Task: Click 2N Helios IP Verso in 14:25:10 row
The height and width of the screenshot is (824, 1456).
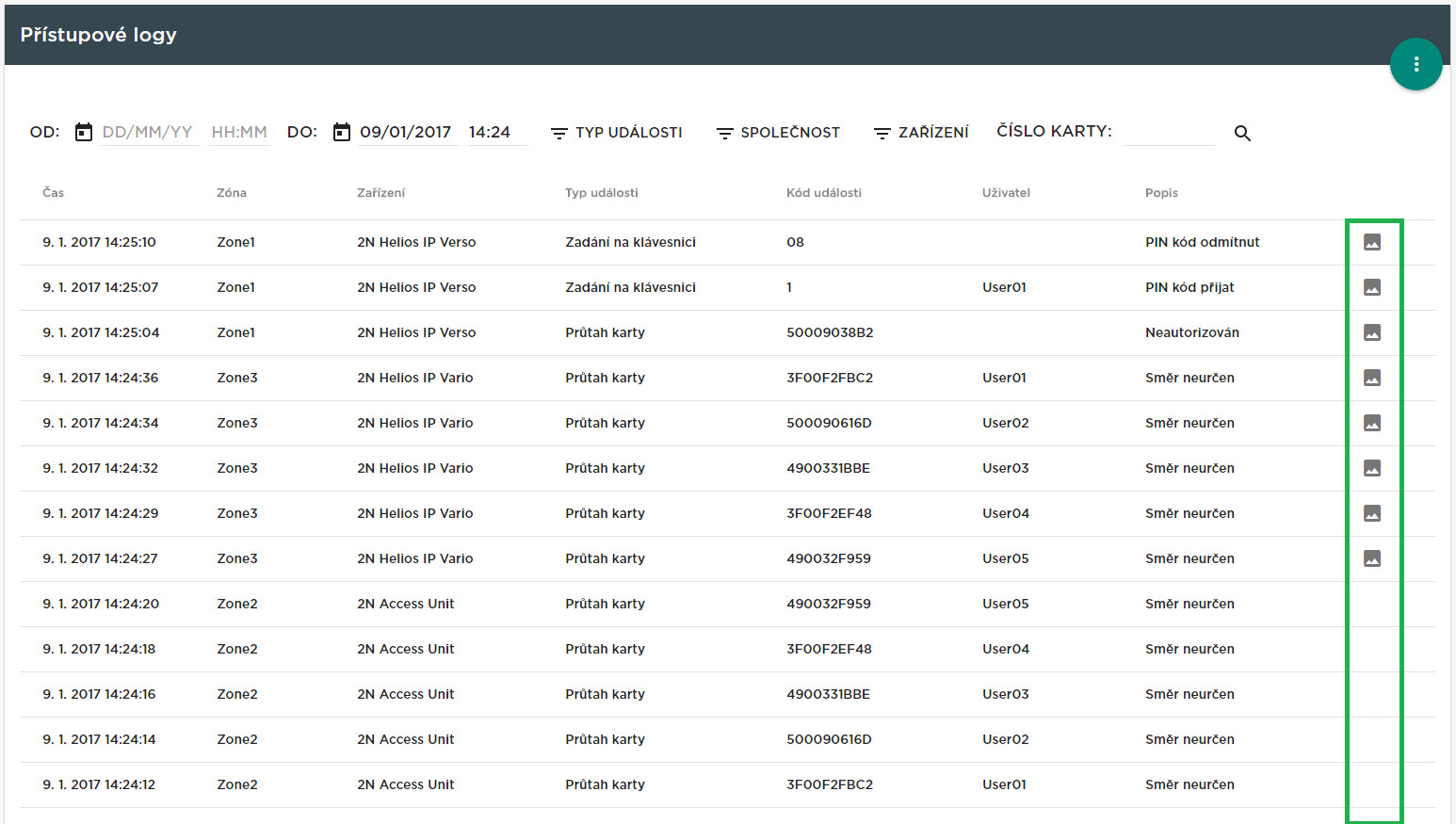Action: (416, 242)
